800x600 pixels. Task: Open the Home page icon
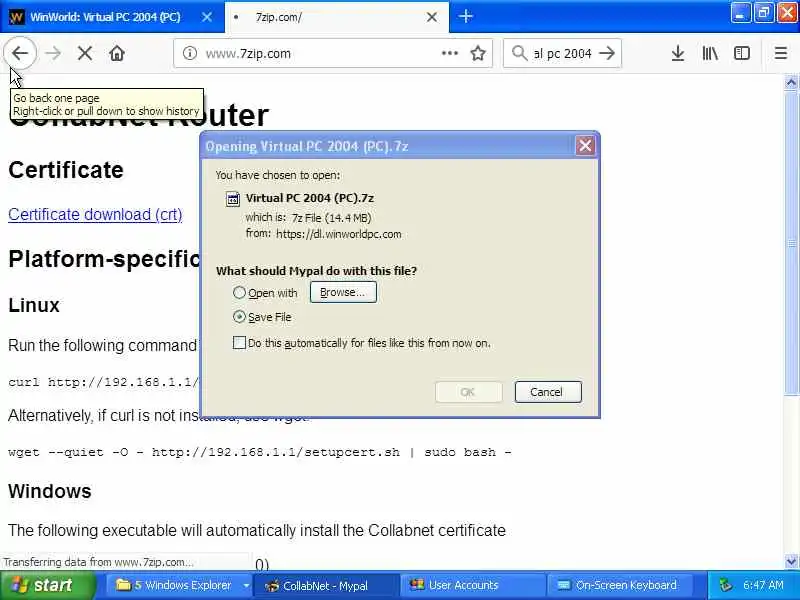[x=117, y=53]
